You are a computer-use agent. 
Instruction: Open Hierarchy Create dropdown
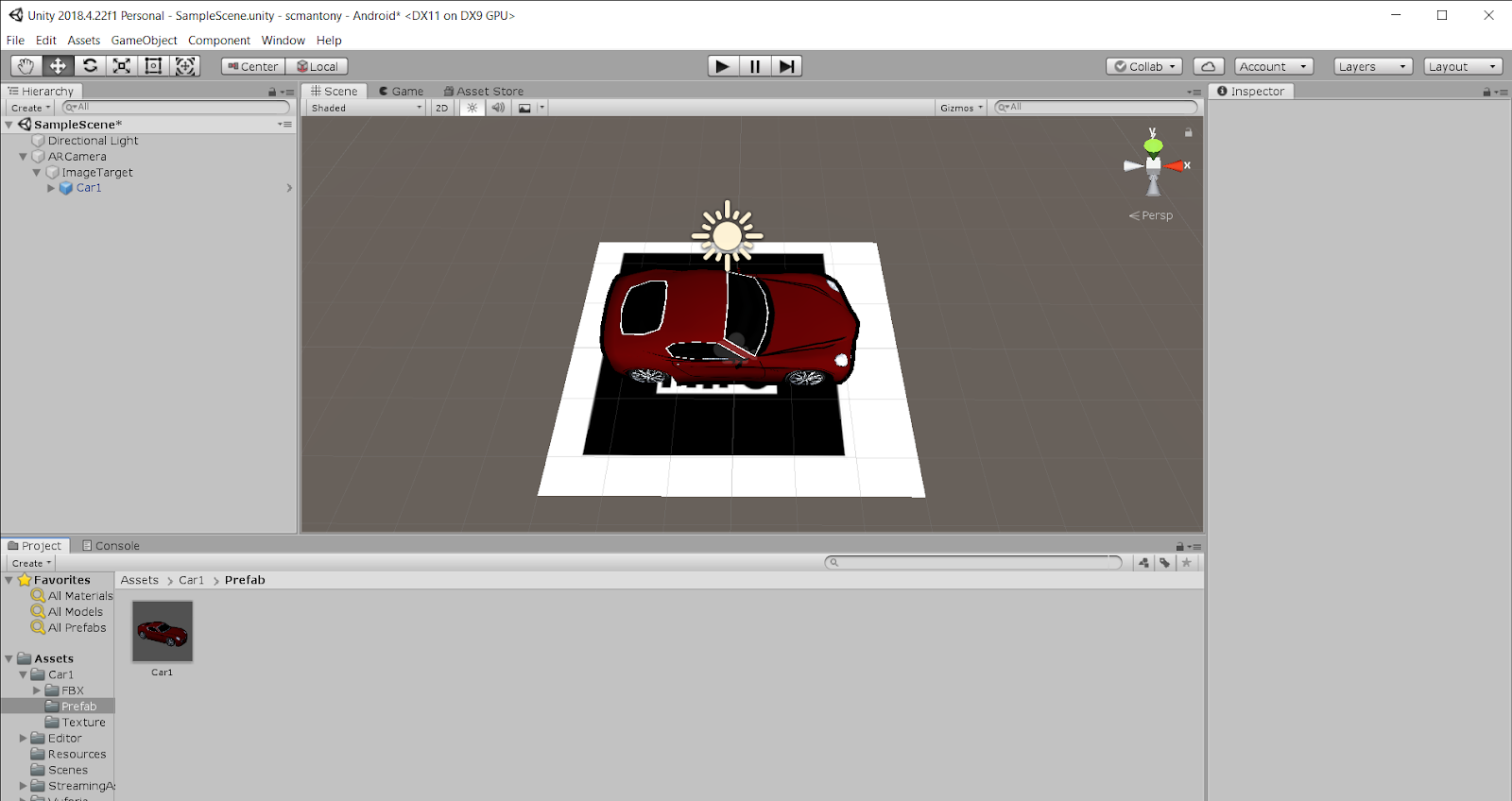click(x=31, y=108)
